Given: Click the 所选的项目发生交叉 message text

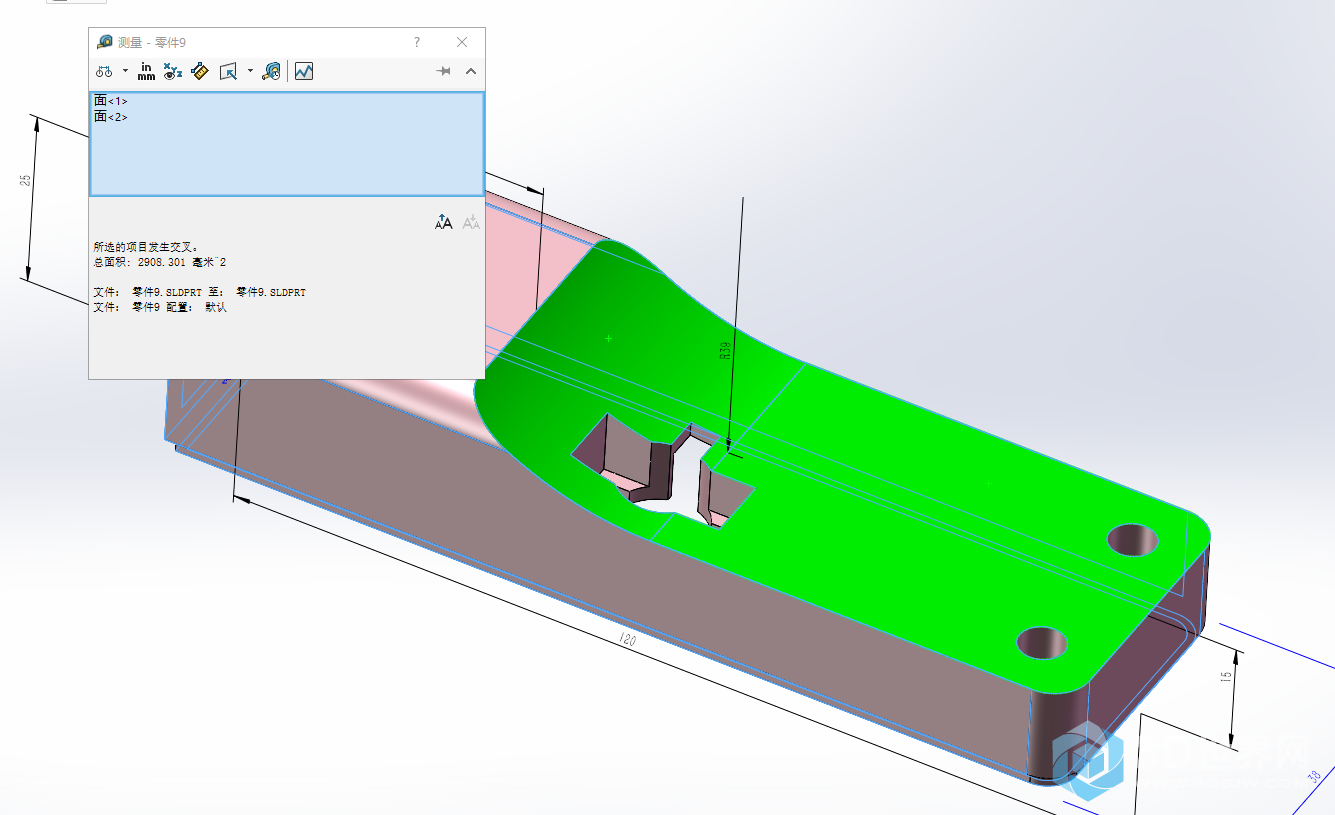Looking at the screenshot, I should (x=147, y=246).
